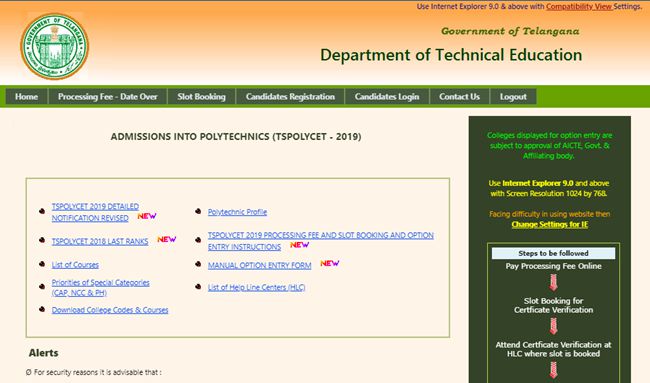Open Contact Us page from menu

(x=459, y=97)
